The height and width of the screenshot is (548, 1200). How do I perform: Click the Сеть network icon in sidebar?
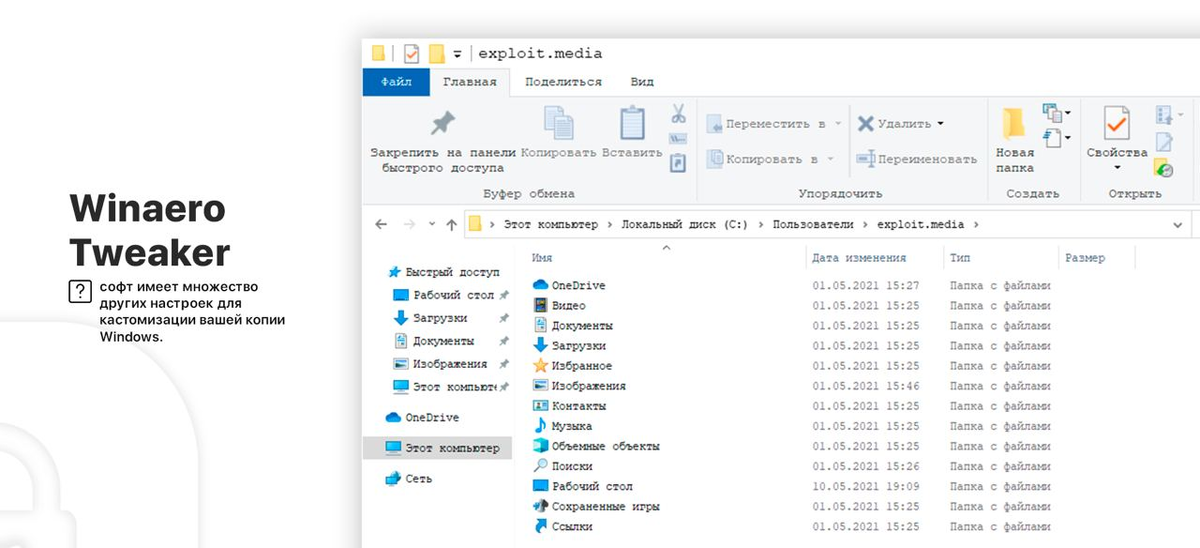click(x=394, y=479)
